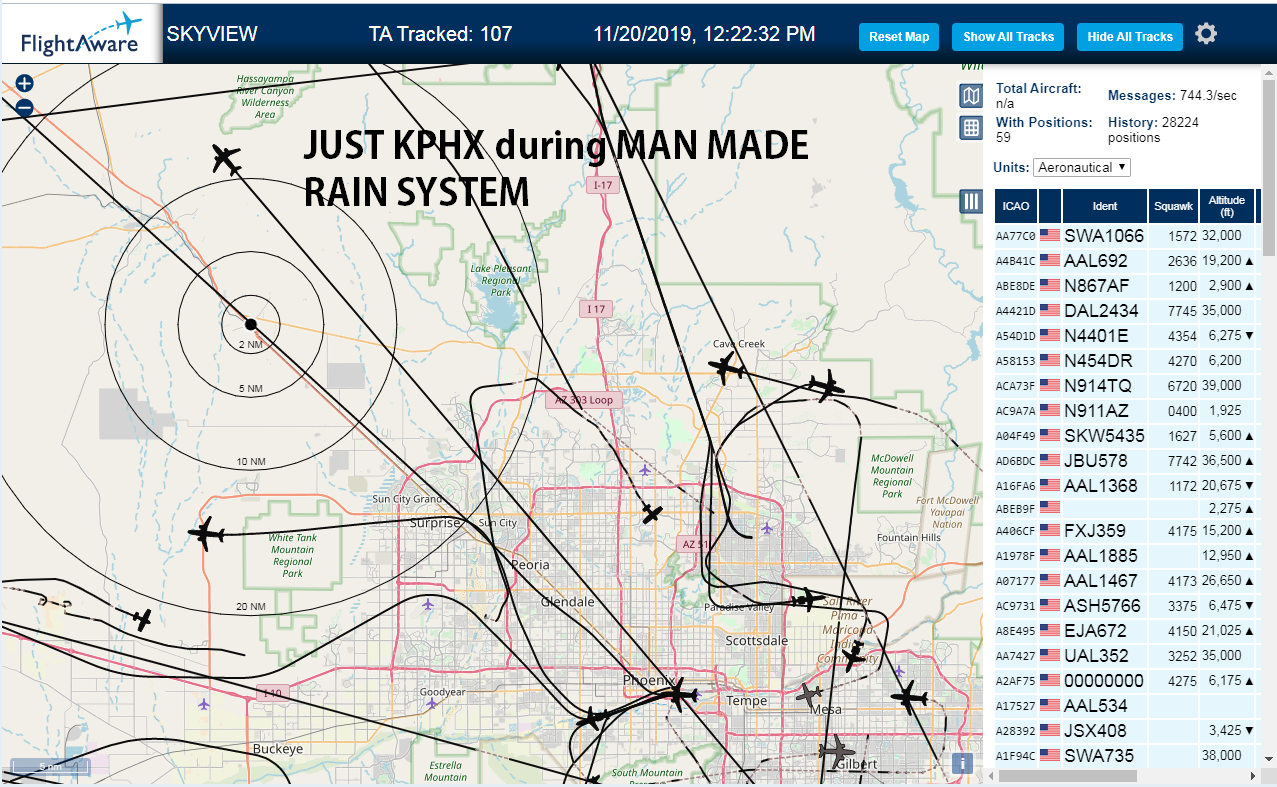Zoom in with the plus map button
Viewport: 1277px width, 787px height.
(x=25, y=84)
